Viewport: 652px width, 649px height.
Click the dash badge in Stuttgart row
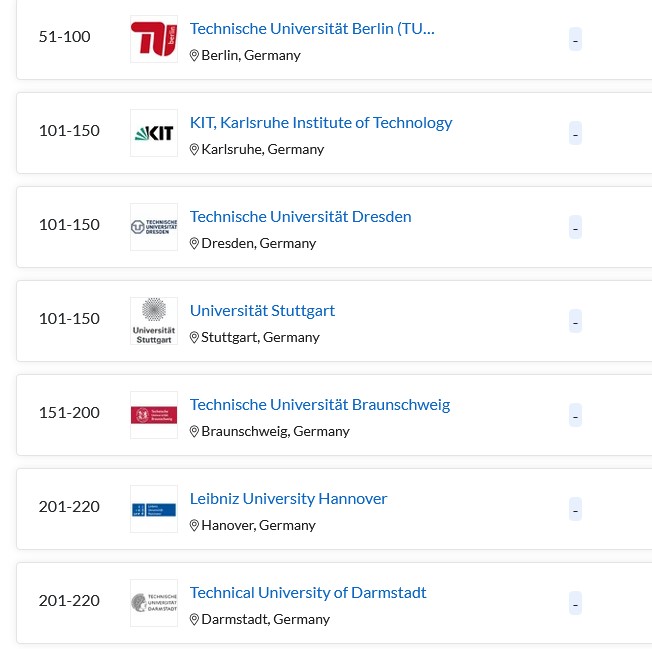tap(575, 321)
